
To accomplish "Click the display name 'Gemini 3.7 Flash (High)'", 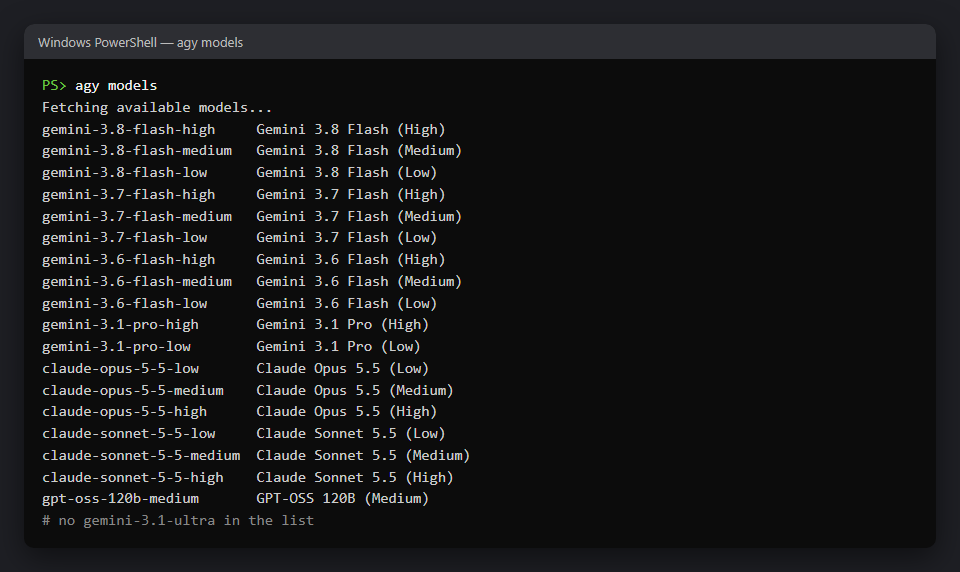I will 351,195.
